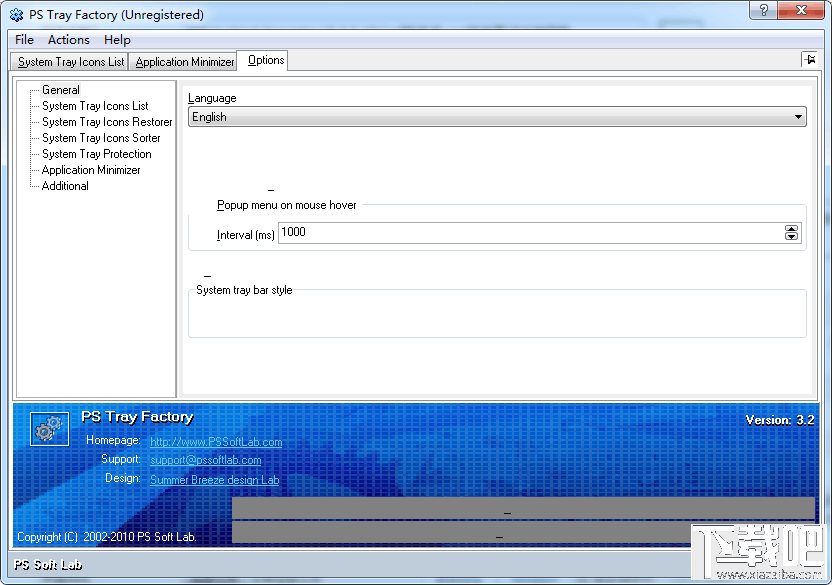Click the PS Tray Factory title bar icon

tap(16, 14)
